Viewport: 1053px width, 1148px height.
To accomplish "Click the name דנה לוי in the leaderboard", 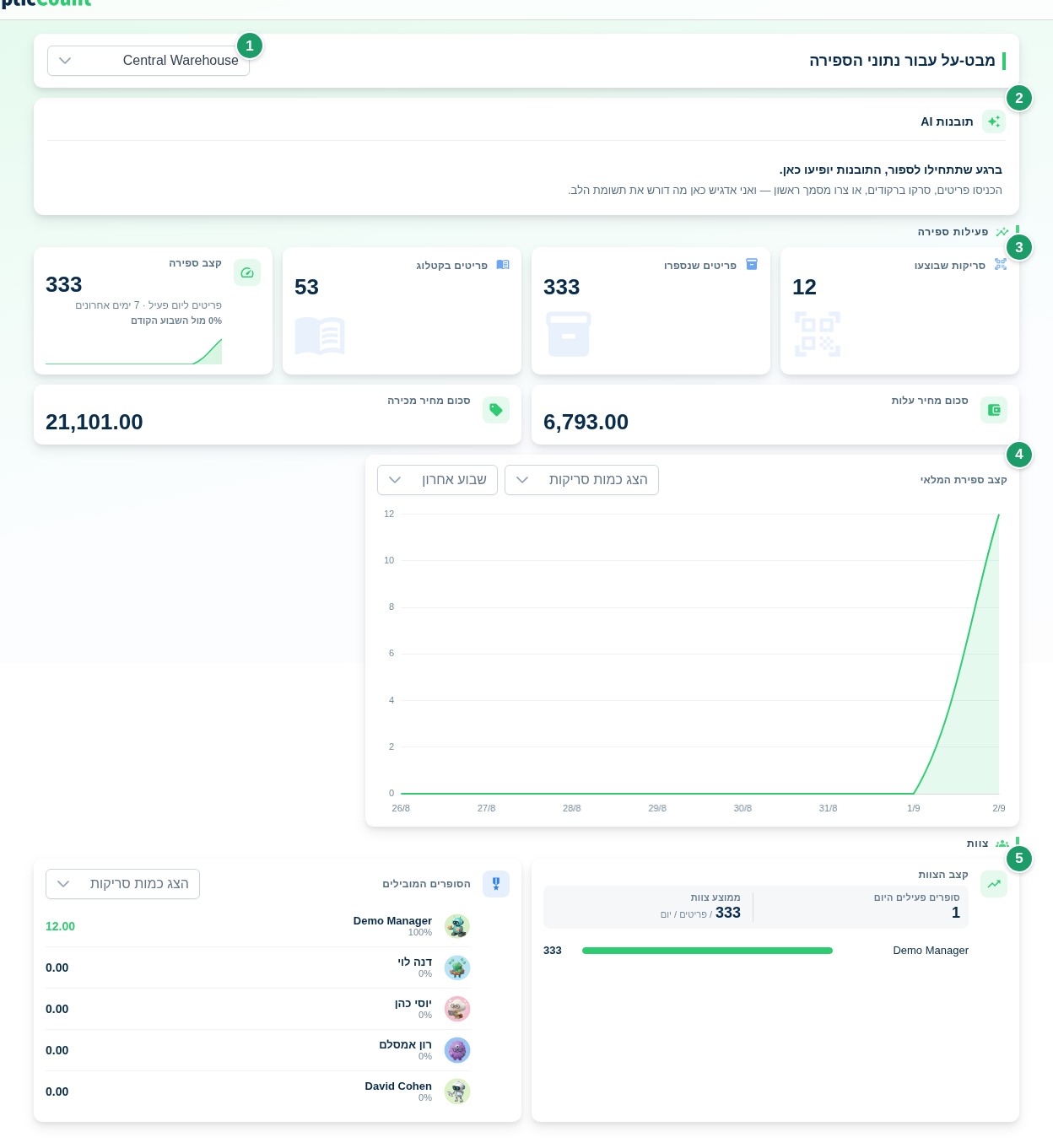I will click(x=415, y=962).
